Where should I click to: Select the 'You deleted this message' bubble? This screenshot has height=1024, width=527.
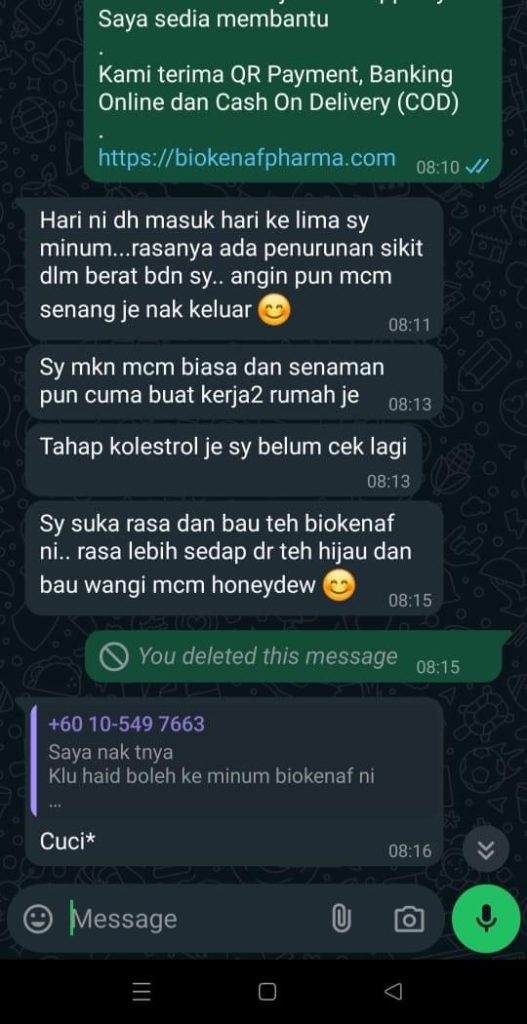(298, 658)
